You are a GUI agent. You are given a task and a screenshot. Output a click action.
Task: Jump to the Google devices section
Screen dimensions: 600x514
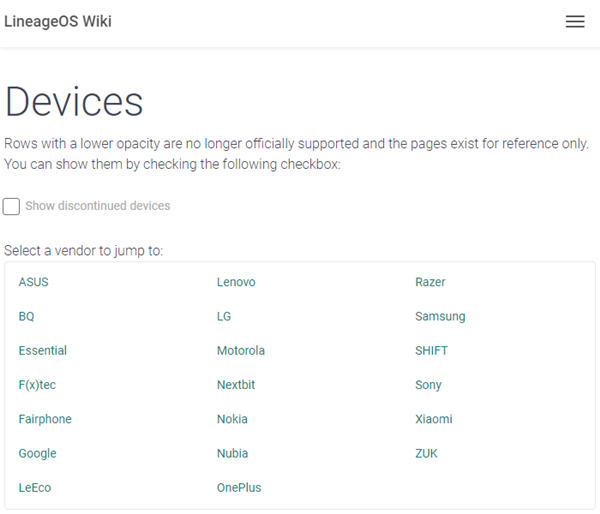tap(37, 453)
